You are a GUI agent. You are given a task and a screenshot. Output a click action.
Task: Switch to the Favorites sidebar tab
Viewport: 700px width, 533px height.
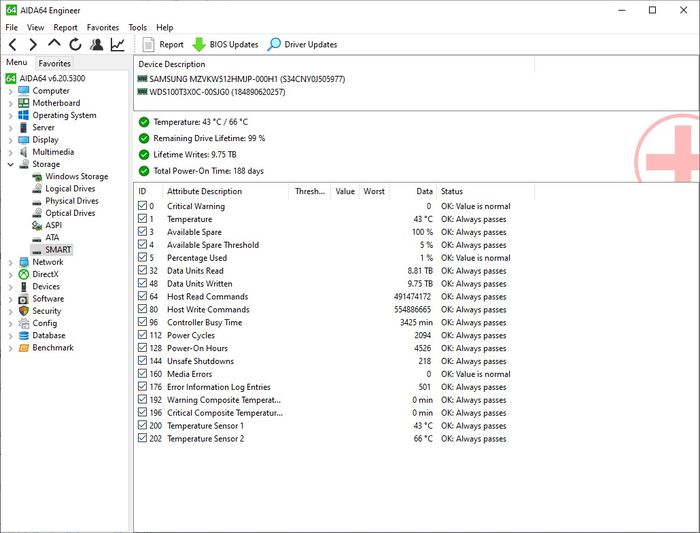pos(54,63)
